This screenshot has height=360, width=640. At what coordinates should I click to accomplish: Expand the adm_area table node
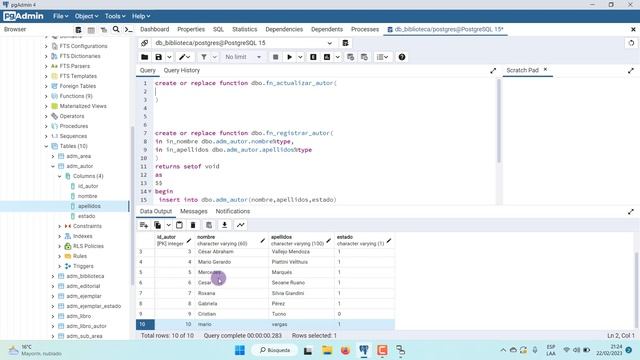click(53, 156)
